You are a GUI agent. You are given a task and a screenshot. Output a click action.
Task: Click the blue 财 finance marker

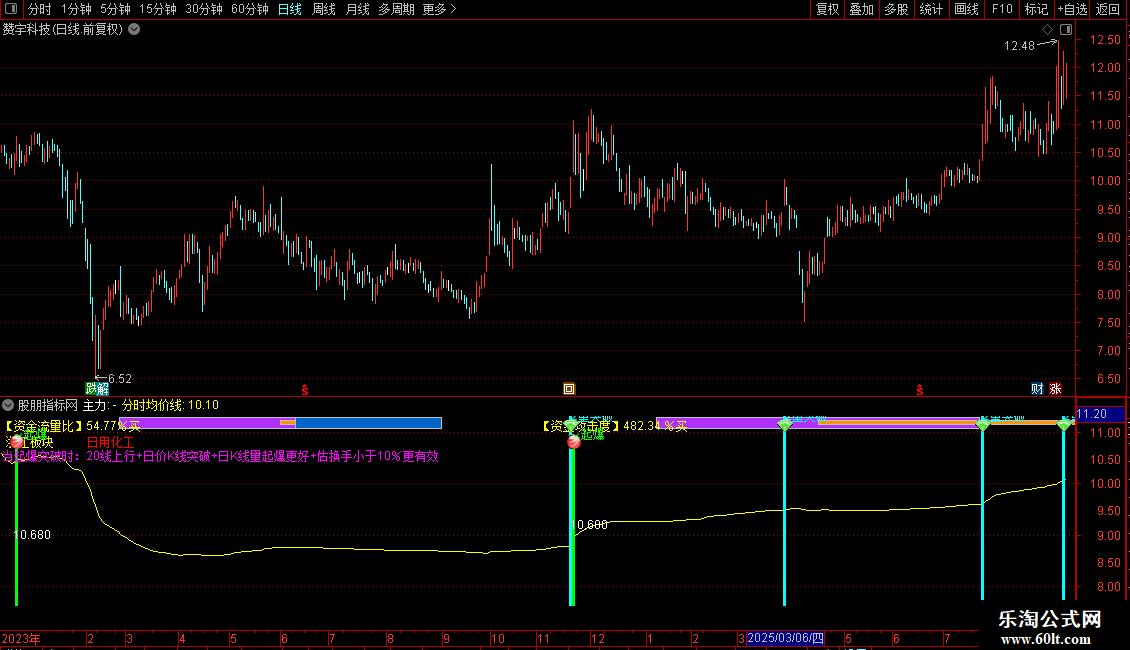coord(1037,389)
